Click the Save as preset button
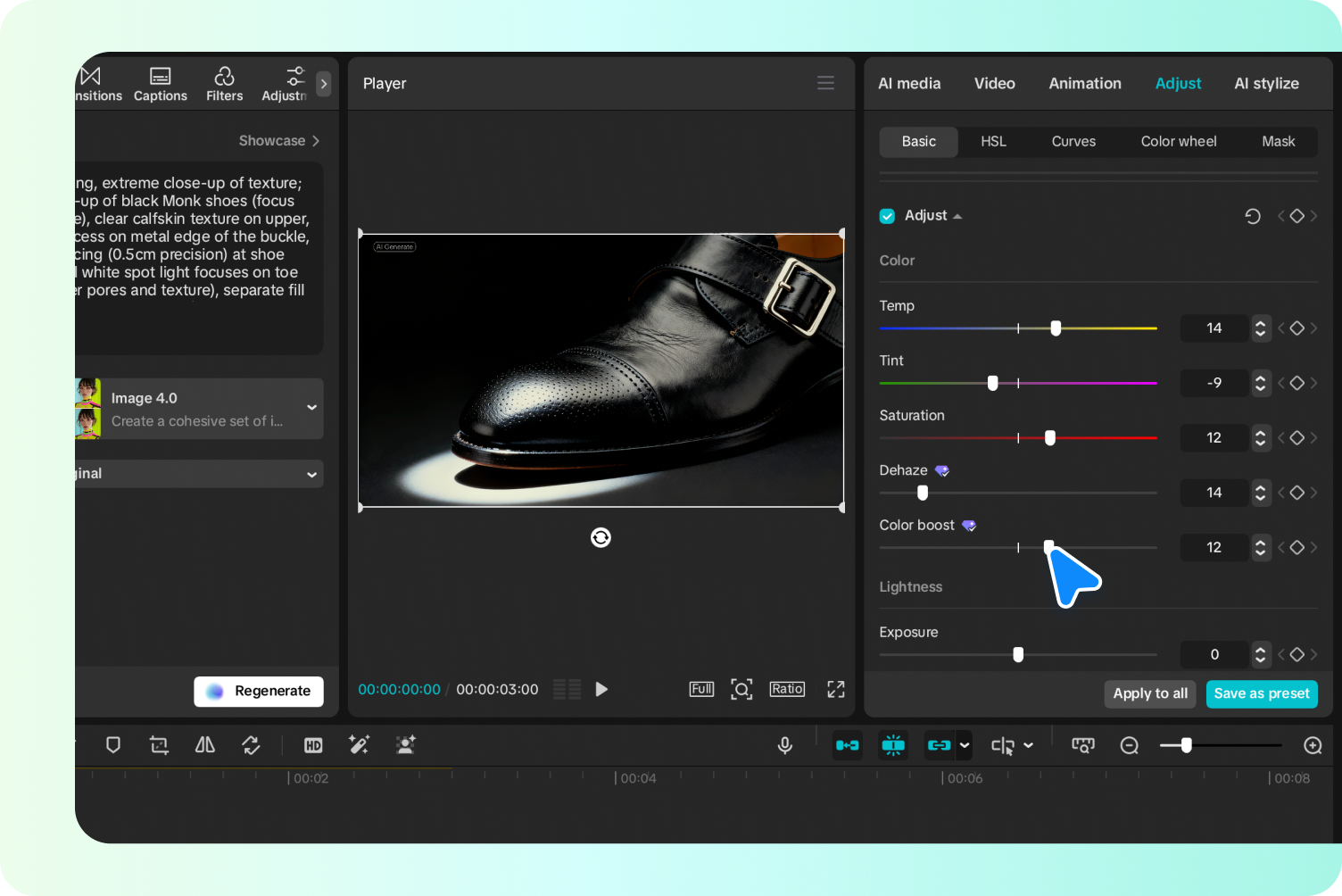This screenshot has height=896, width=1342. pos(1262,693)
